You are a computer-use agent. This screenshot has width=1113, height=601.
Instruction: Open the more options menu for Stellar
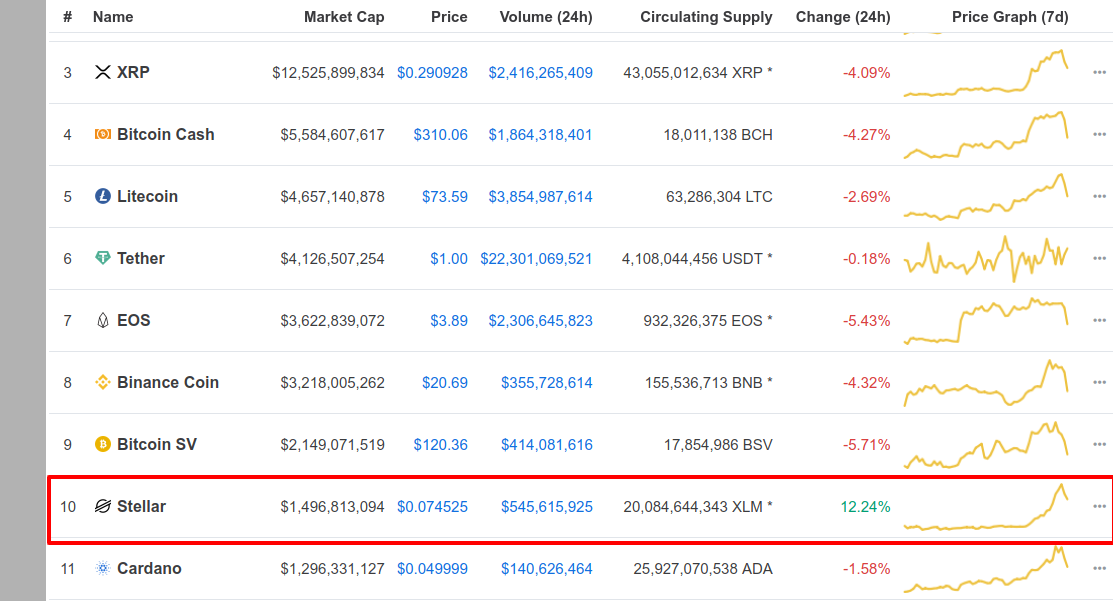tap(1100, 507)
